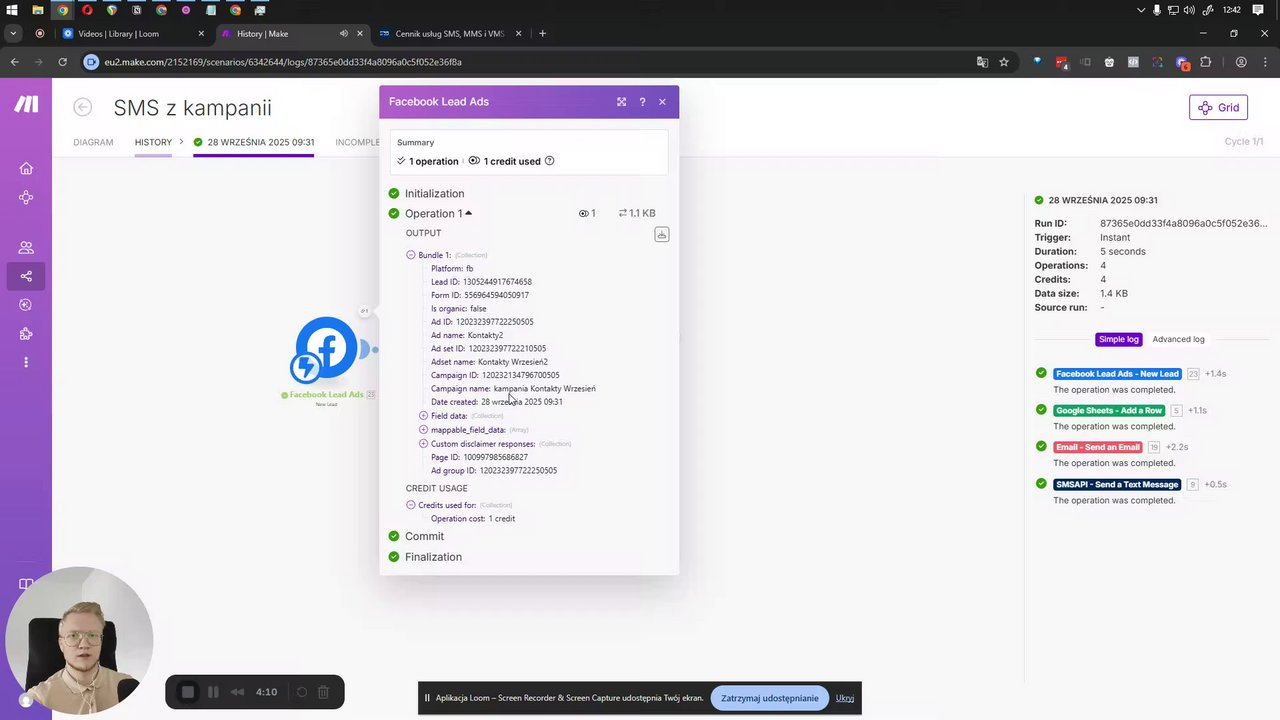Open the Team icon in Make sidebar
The width and height of the screenshot is (1280, 720).
26,247
